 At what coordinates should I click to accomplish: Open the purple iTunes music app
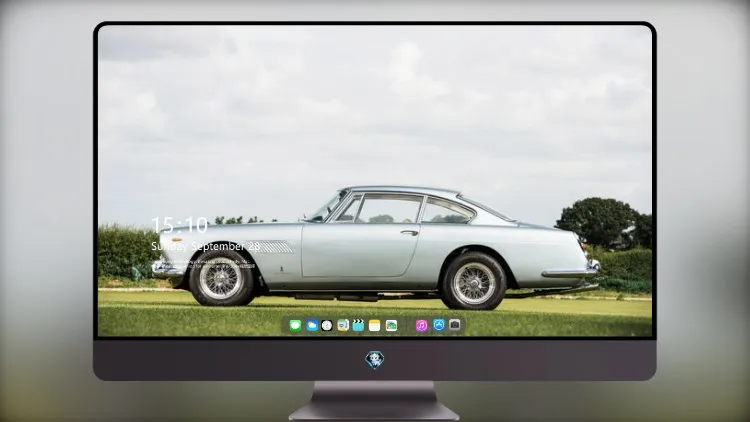tap(421, 326)
